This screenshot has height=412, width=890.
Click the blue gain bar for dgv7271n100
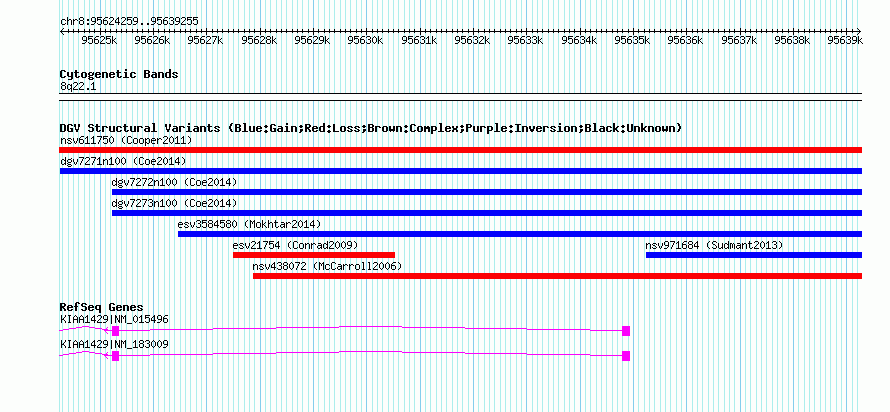(460, 171)
